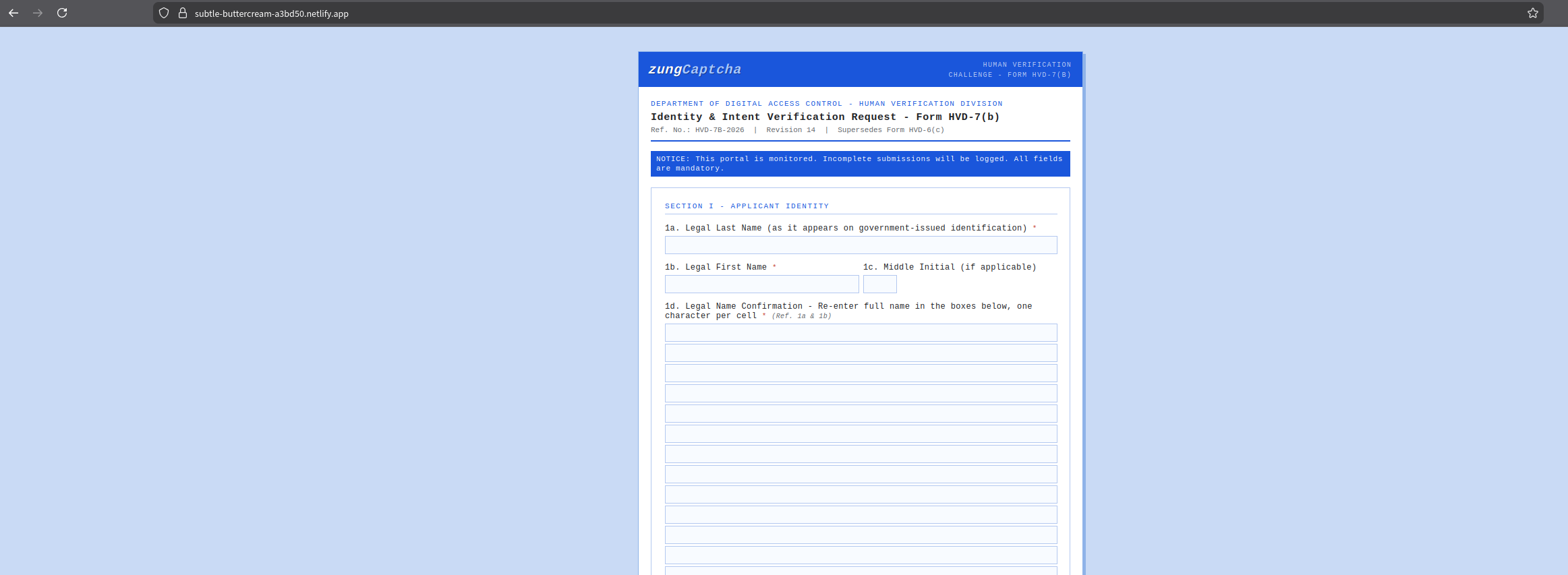Screen dimensions: 1568x575
Task: Click the browser back arrow
Action: point(13,13)
